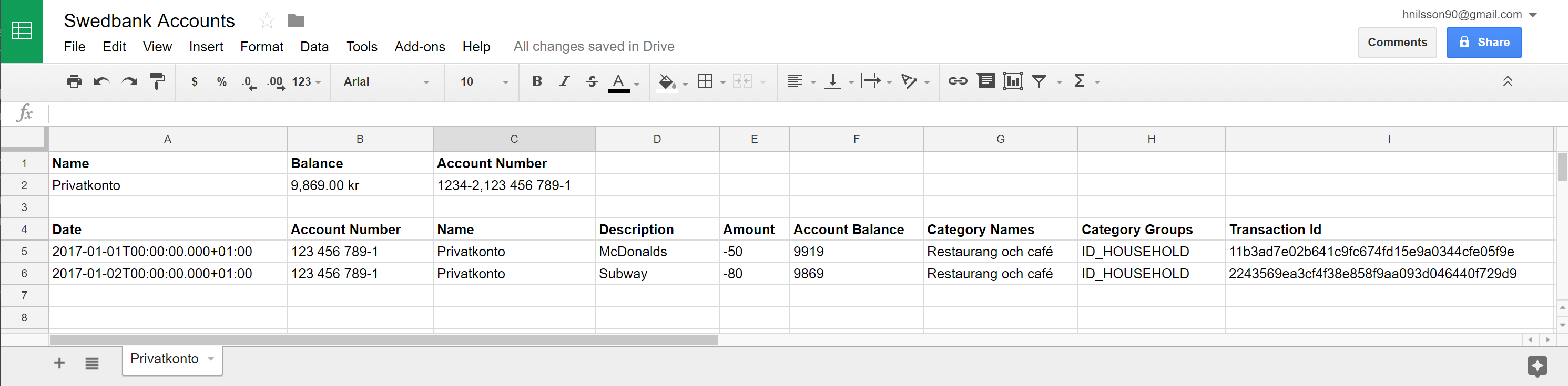
Task: Expand filter views dropdown arrow
Action: pyautogui.click(x=1059, y=82)
